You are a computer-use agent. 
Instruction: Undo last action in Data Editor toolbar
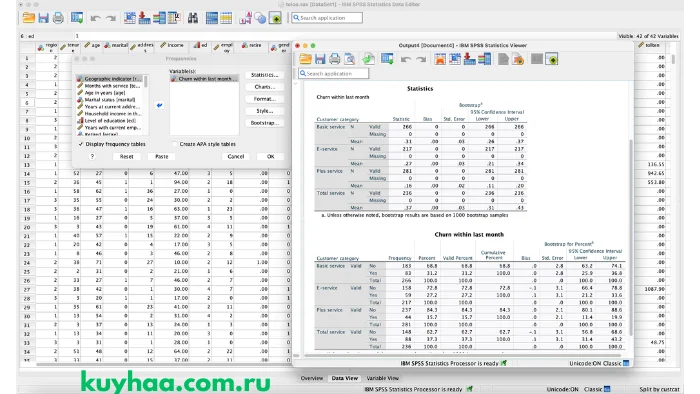coord(95,18)
